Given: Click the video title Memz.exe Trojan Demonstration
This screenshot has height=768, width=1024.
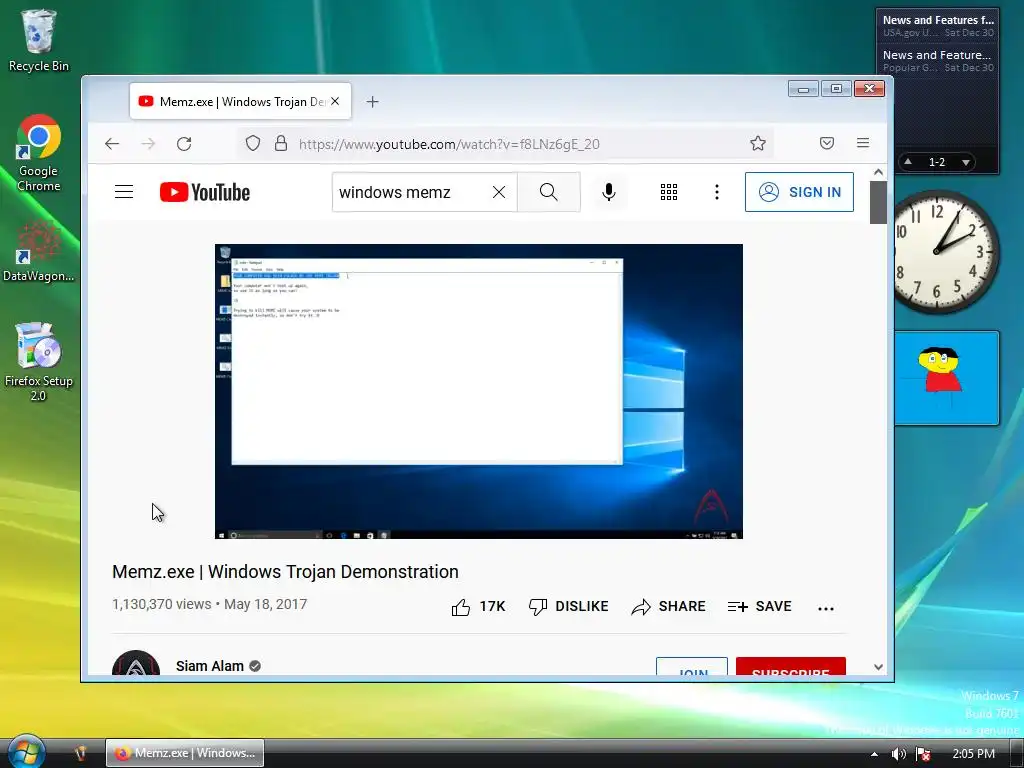Looking at the screenshot, I should point(285,571).
